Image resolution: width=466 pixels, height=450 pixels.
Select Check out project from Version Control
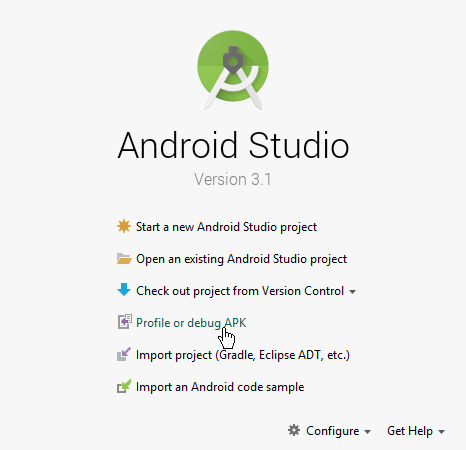(240, 291)
